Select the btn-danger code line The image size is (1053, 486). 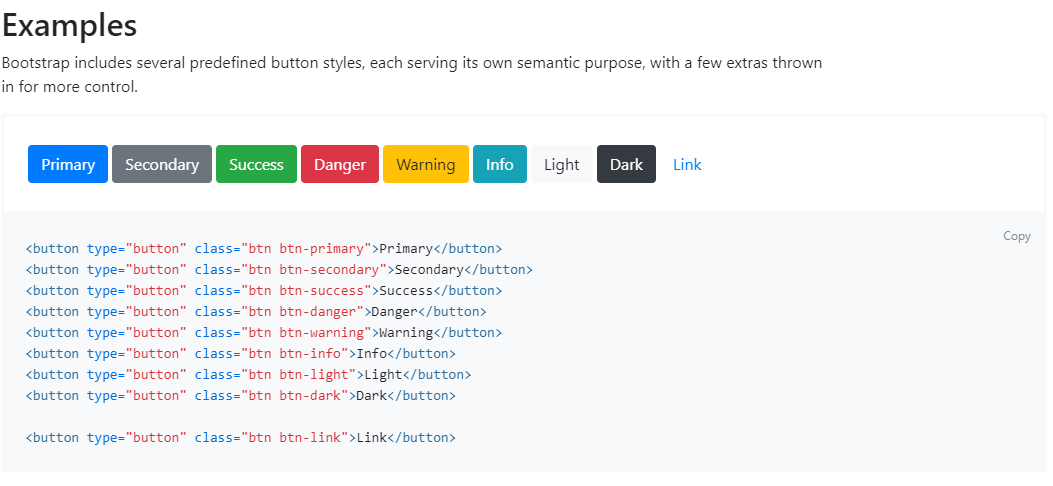256,311
